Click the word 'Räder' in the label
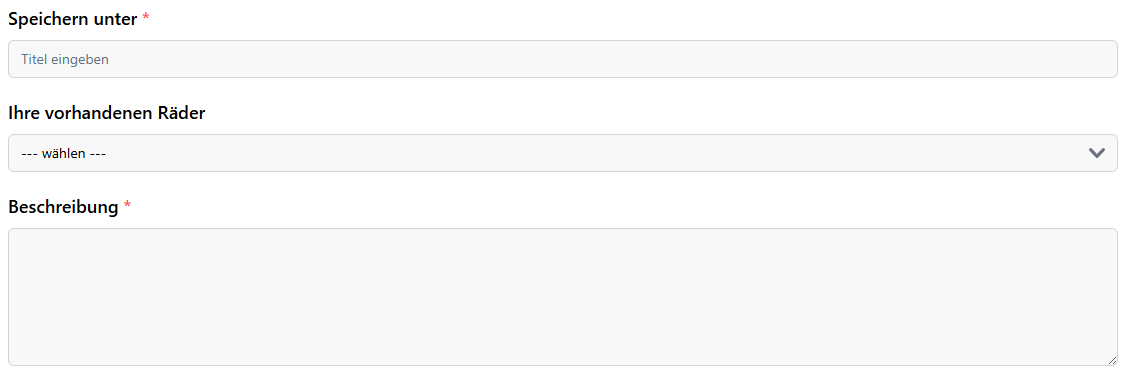This screenshot has width=1129, height=378. [x=181, y=113]
